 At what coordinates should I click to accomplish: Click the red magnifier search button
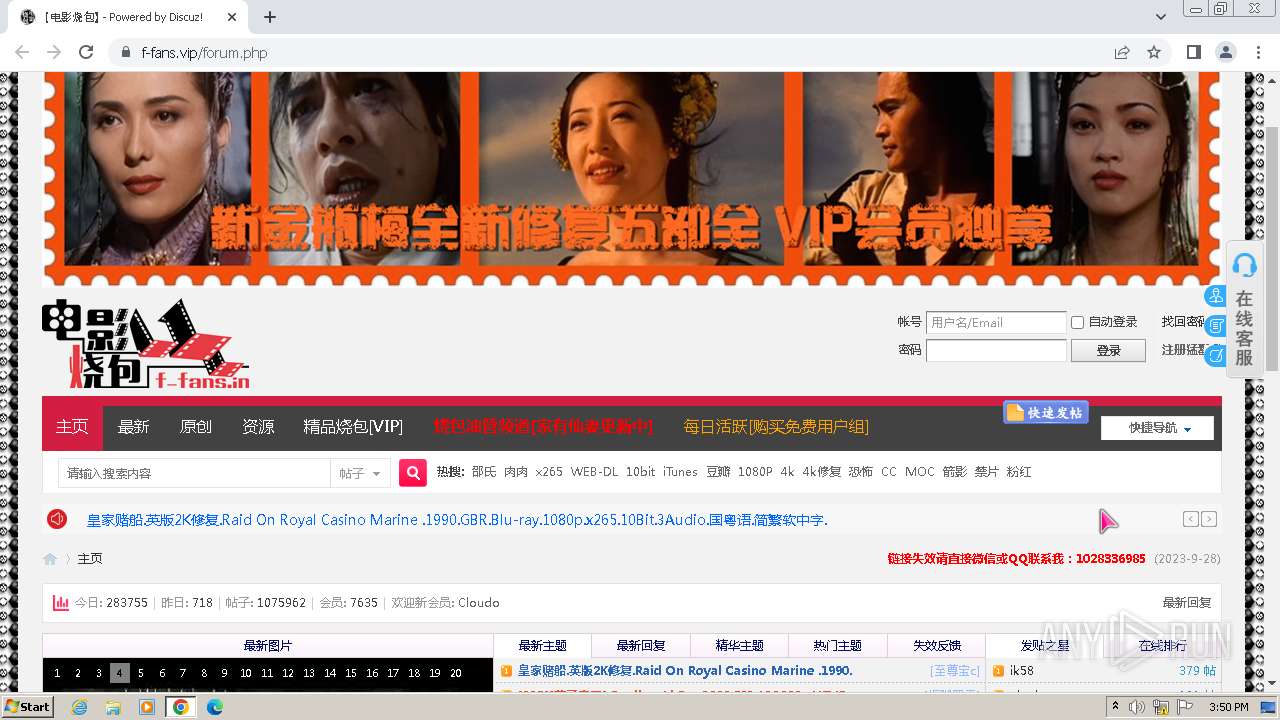(x=413, y=473)
